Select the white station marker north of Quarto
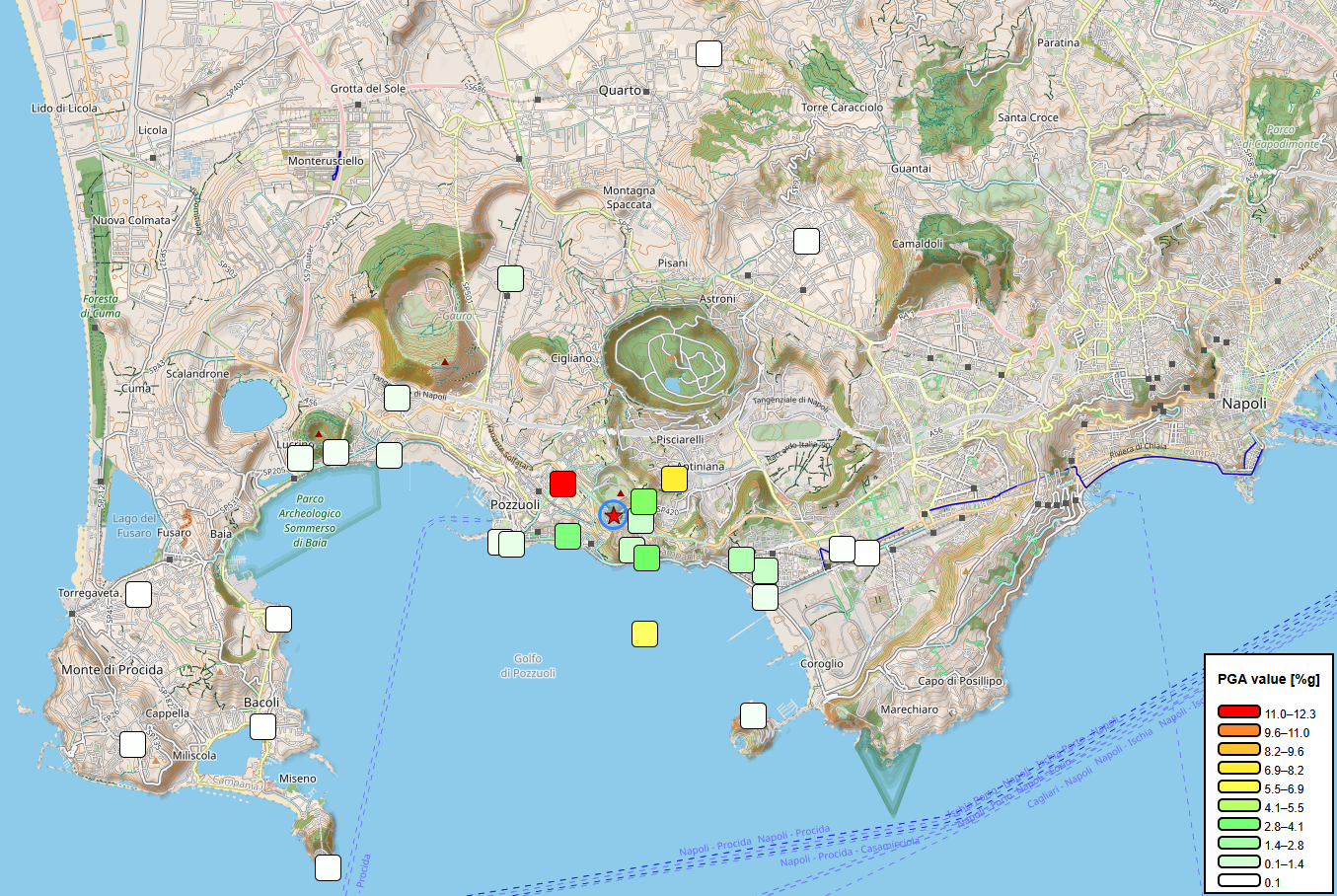 pos(708,53)
